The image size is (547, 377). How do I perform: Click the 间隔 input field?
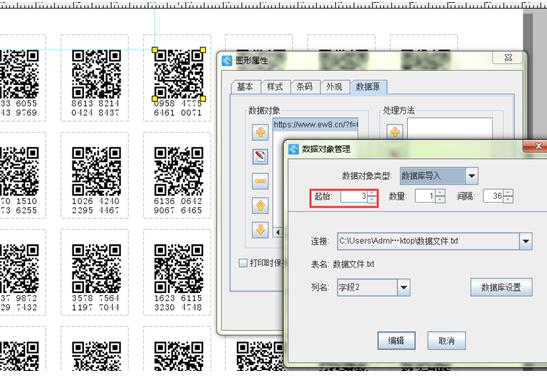(494, 196)
